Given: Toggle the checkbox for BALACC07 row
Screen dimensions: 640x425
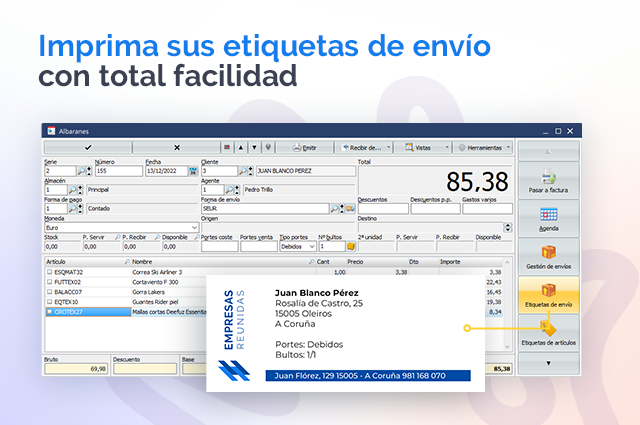Looking at the screenshot, I should (48, 291).
